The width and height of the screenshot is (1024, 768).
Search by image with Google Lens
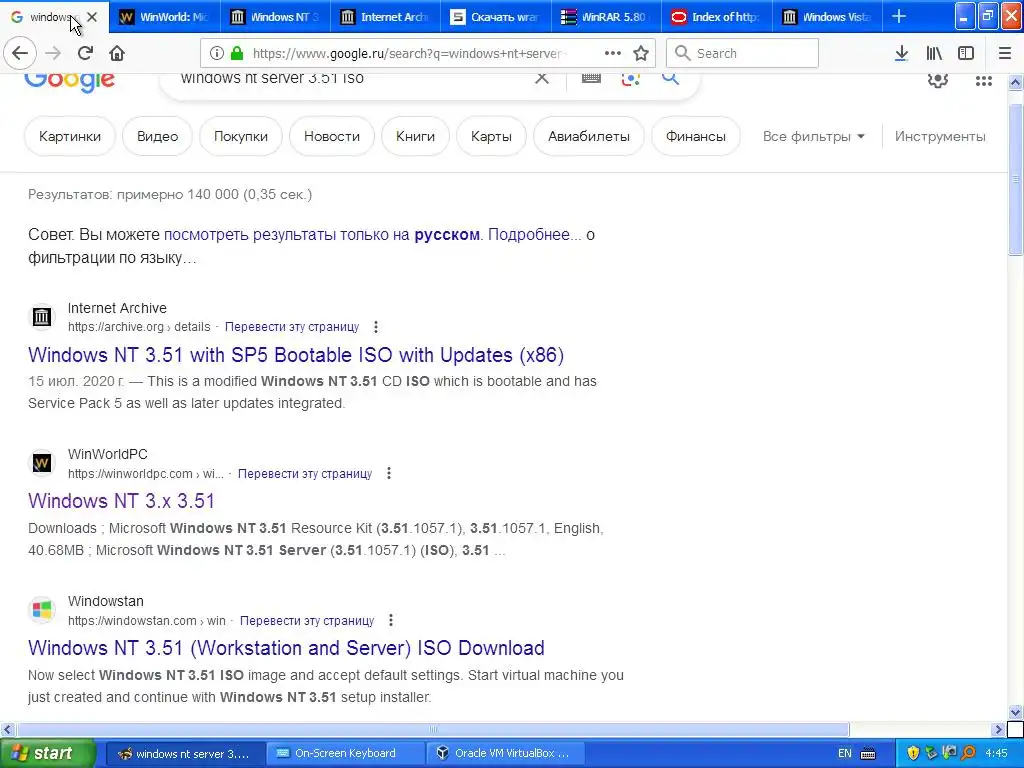631,79
